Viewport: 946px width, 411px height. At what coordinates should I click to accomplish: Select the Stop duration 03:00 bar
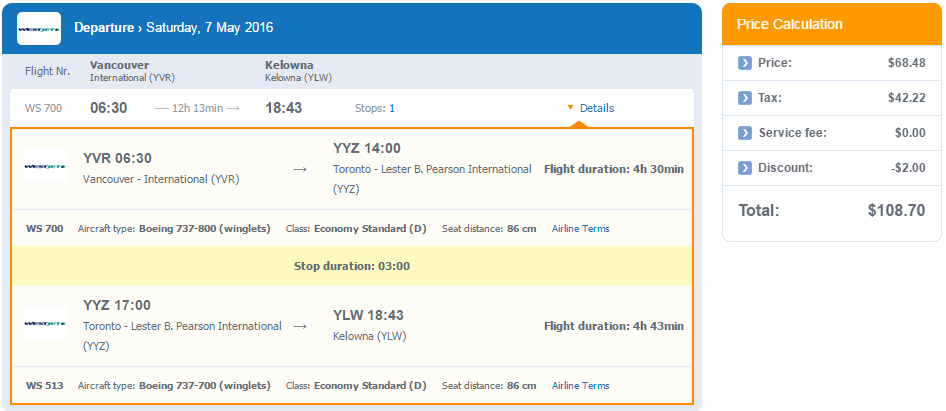(x=352, y=266)
